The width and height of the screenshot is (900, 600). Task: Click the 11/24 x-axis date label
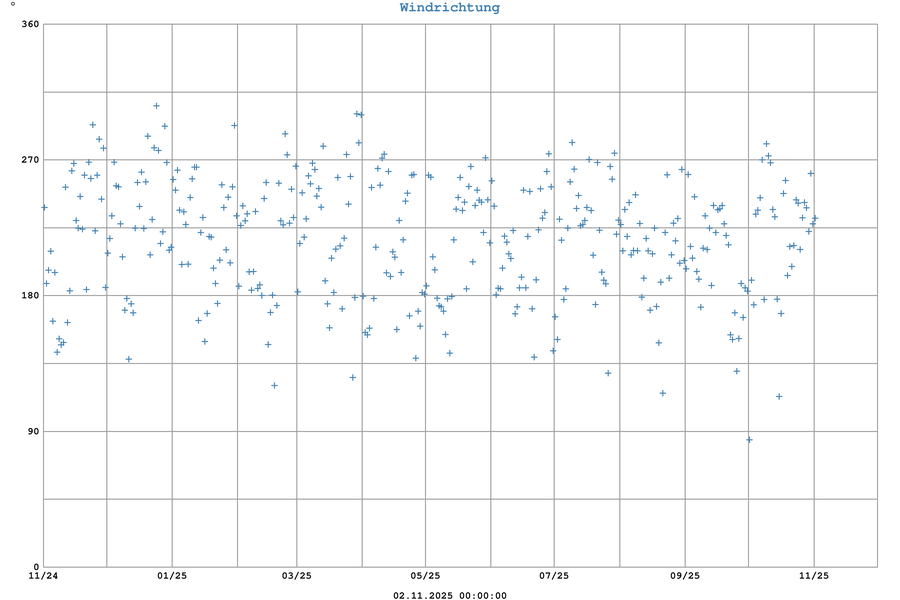[x=43, y=575]
